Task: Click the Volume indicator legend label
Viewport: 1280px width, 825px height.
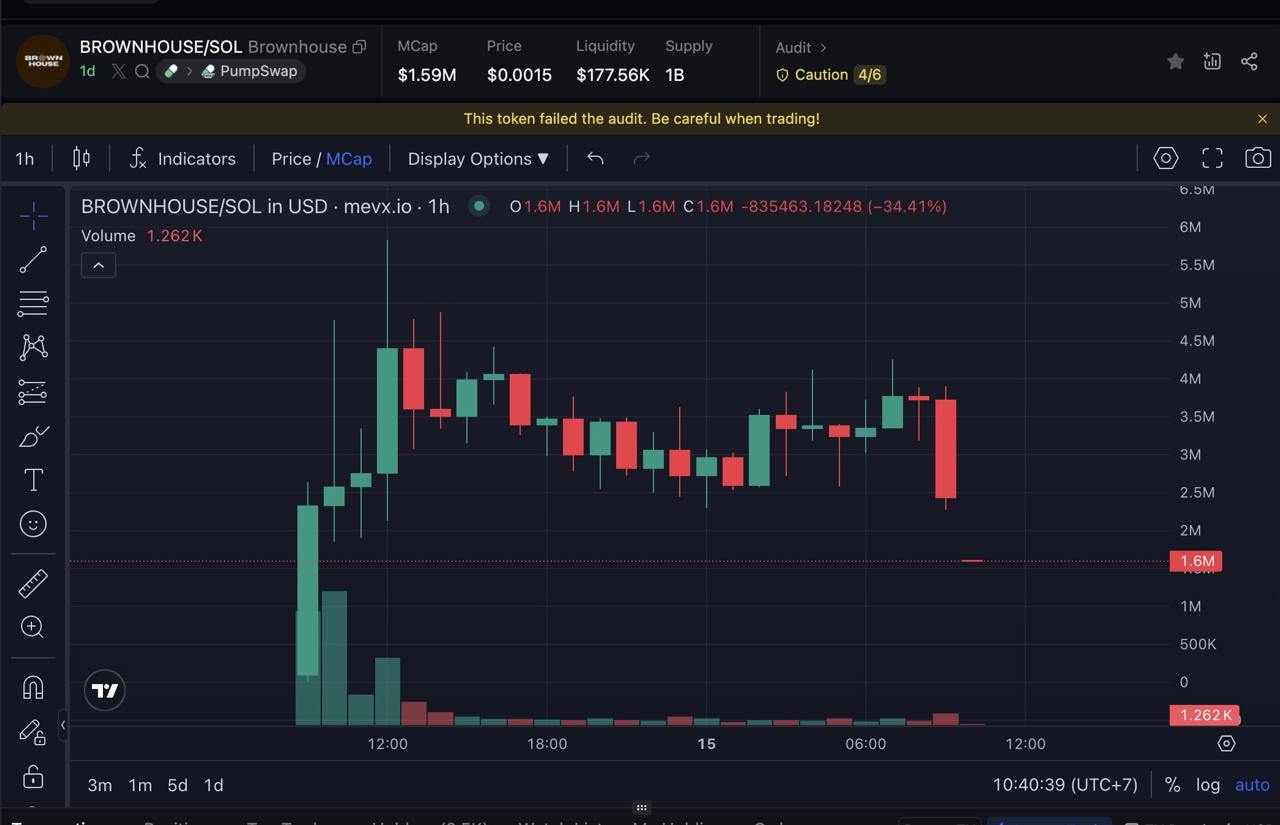Action: pyautogui.click(x=108, y=236)
